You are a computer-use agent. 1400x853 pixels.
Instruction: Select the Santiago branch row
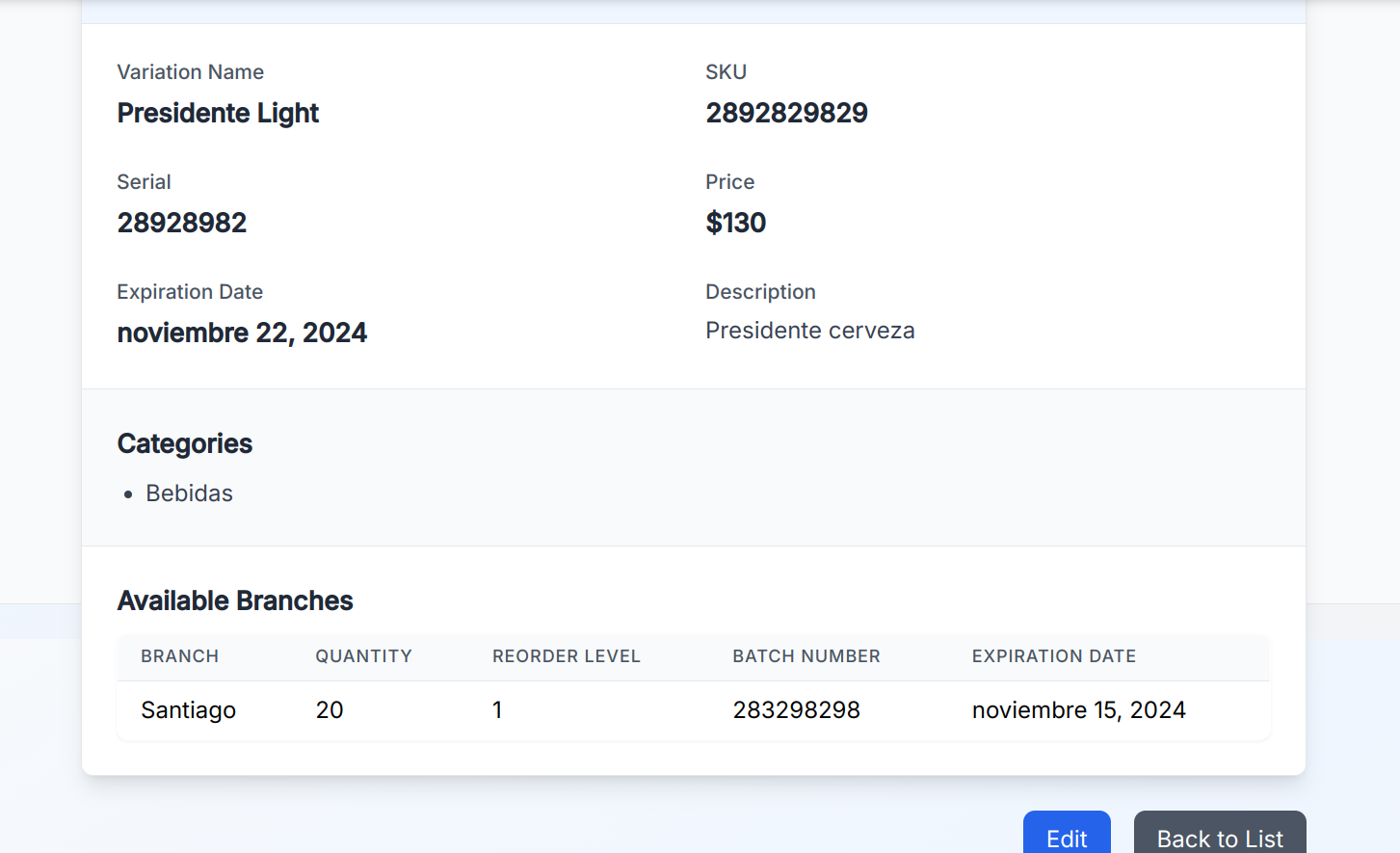[x=189, y=710]
